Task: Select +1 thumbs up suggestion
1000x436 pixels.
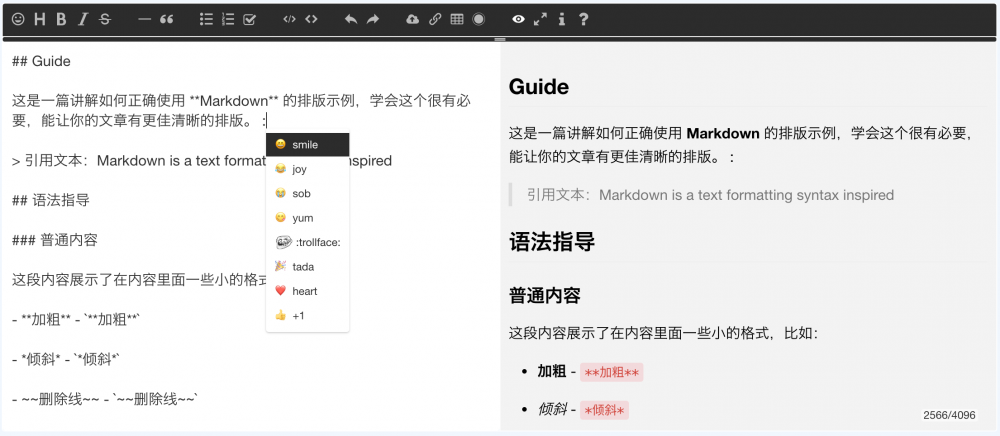Action: click(x=307, y=316)
